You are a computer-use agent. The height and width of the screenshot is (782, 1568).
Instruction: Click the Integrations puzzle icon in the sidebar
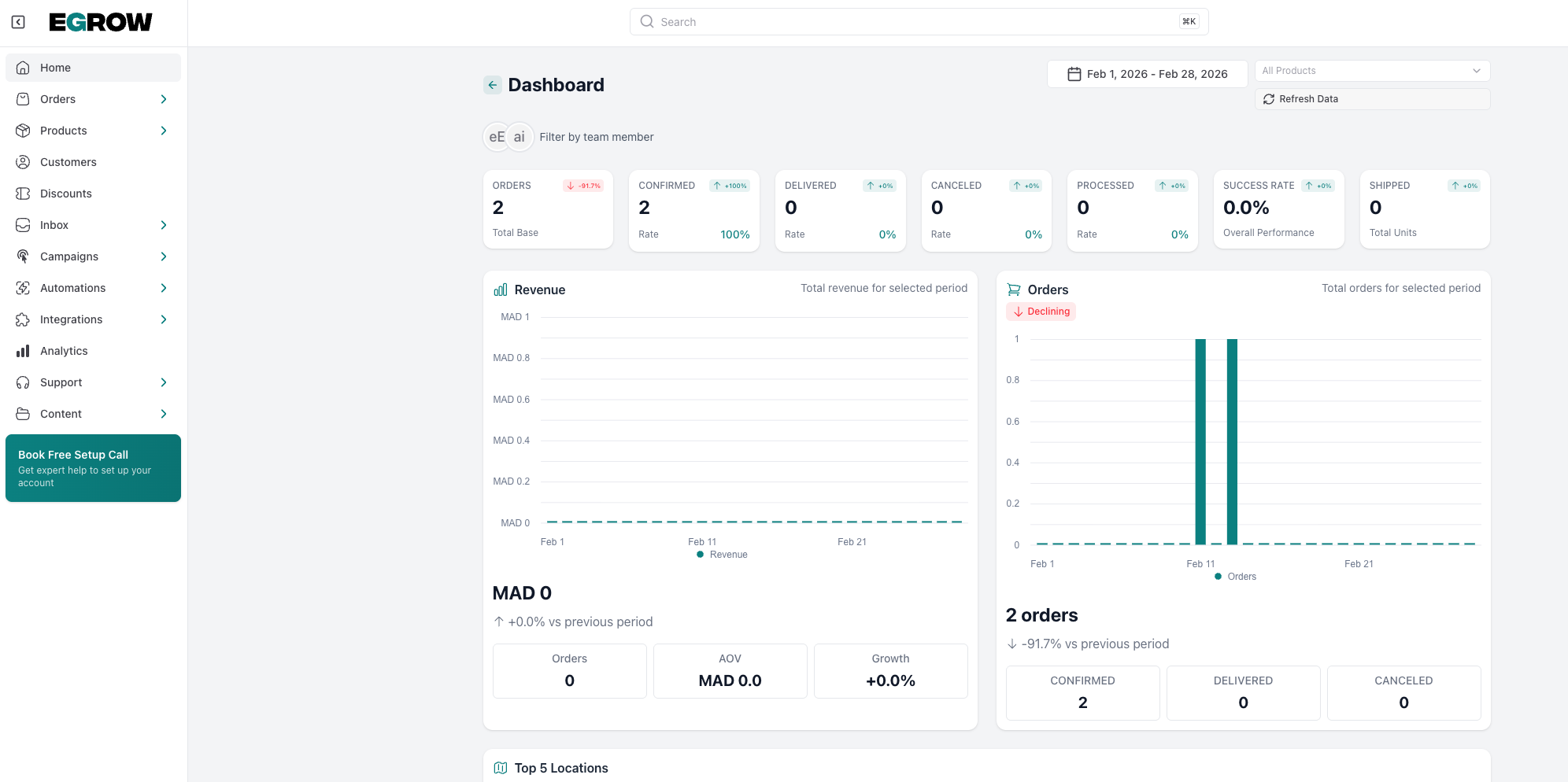tap(23, 319)
